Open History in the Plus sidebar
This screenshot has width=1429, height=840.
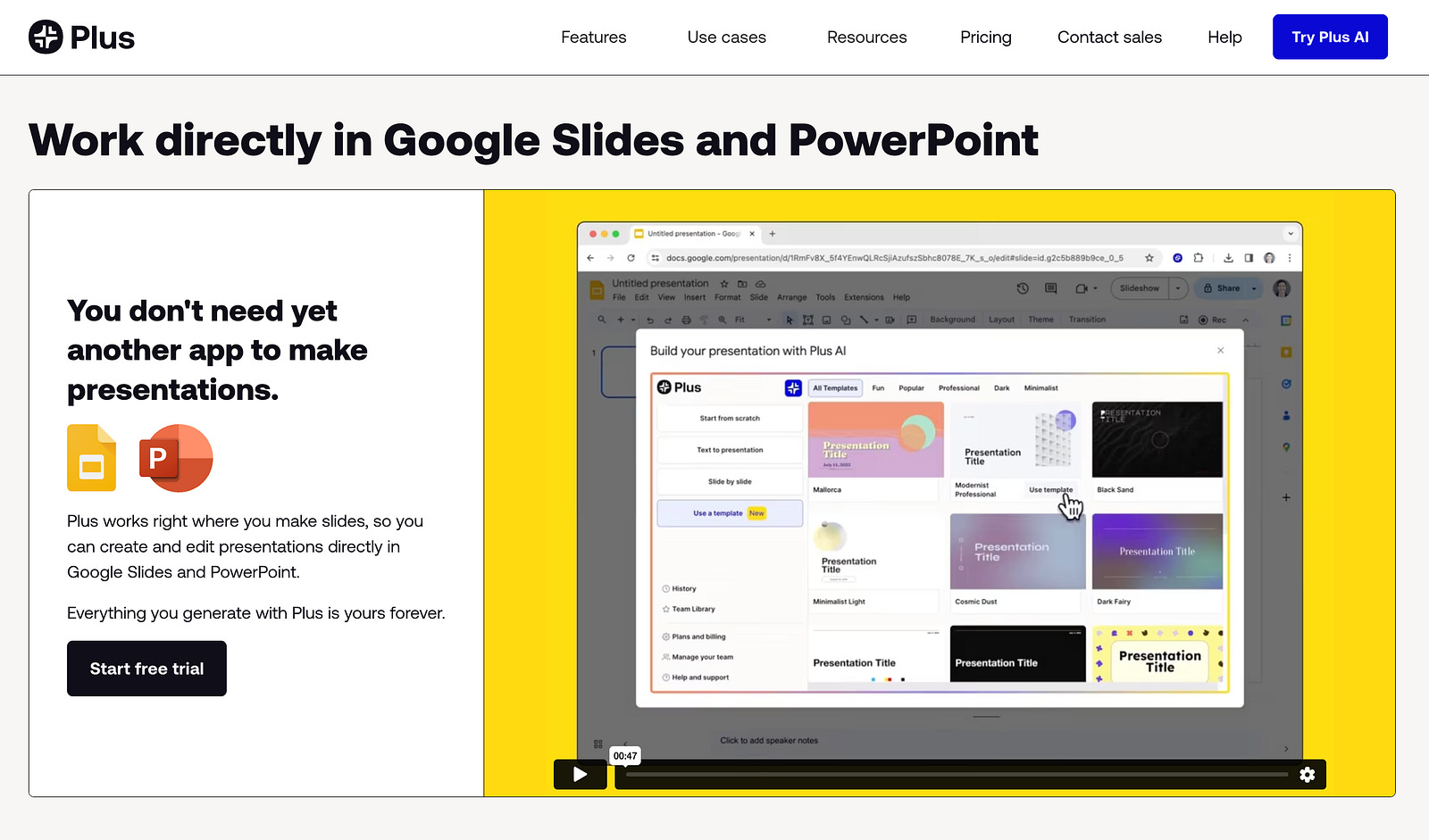(679, 589)
